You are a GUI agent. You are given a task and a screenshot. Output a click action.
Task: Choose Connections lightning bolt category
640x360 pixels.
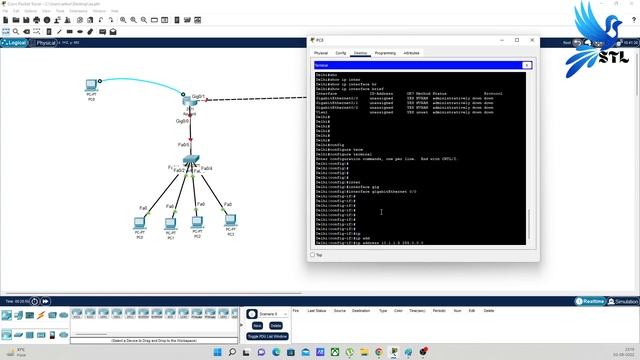coord(41,315)
